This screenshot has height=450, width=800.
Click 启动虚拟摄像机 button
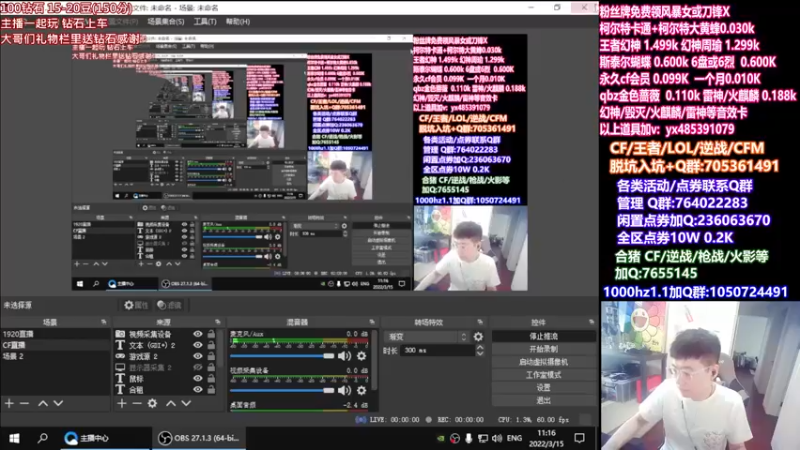543,362
